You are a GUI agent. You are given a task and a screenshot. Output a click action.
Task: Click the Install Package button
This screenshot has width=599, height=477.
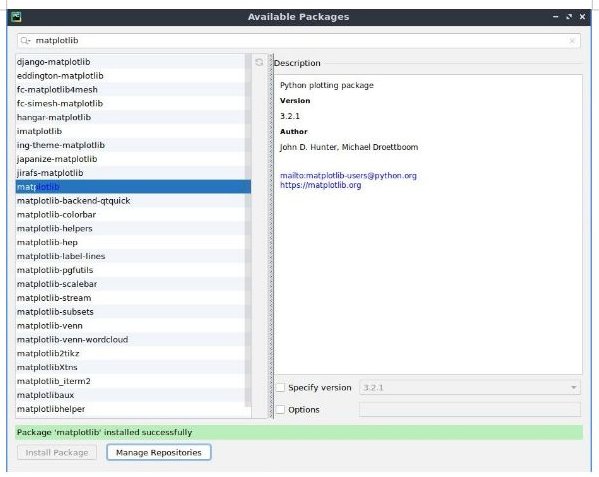point(57,453)
